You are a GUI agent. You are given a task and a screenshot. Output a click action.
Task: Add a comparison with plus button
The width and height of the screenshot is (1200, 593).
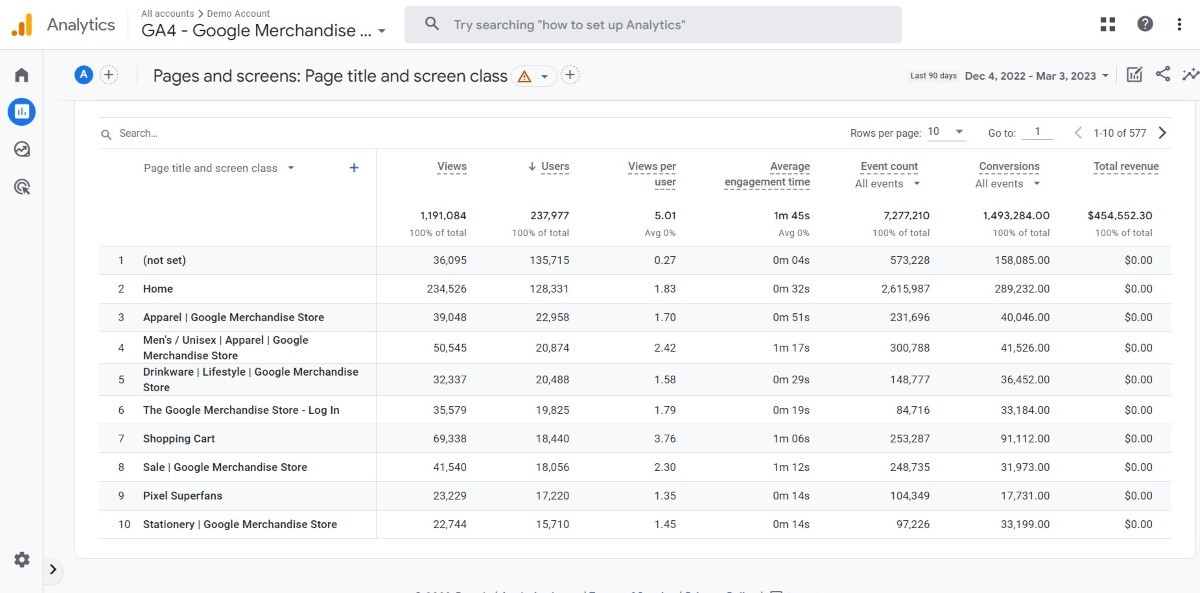109,74
